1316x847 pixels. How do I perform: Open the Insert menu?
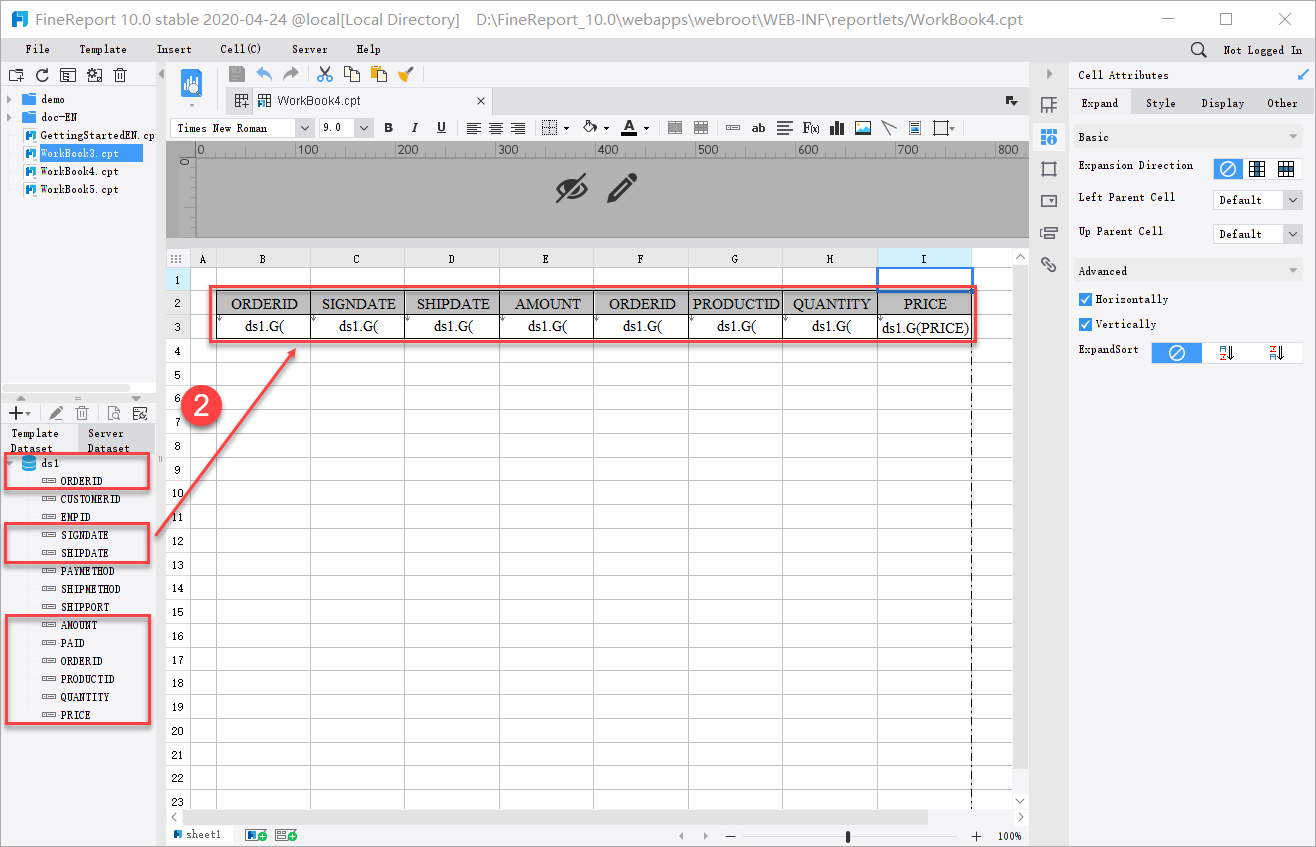pyautogui.click(x=174, y=49)
